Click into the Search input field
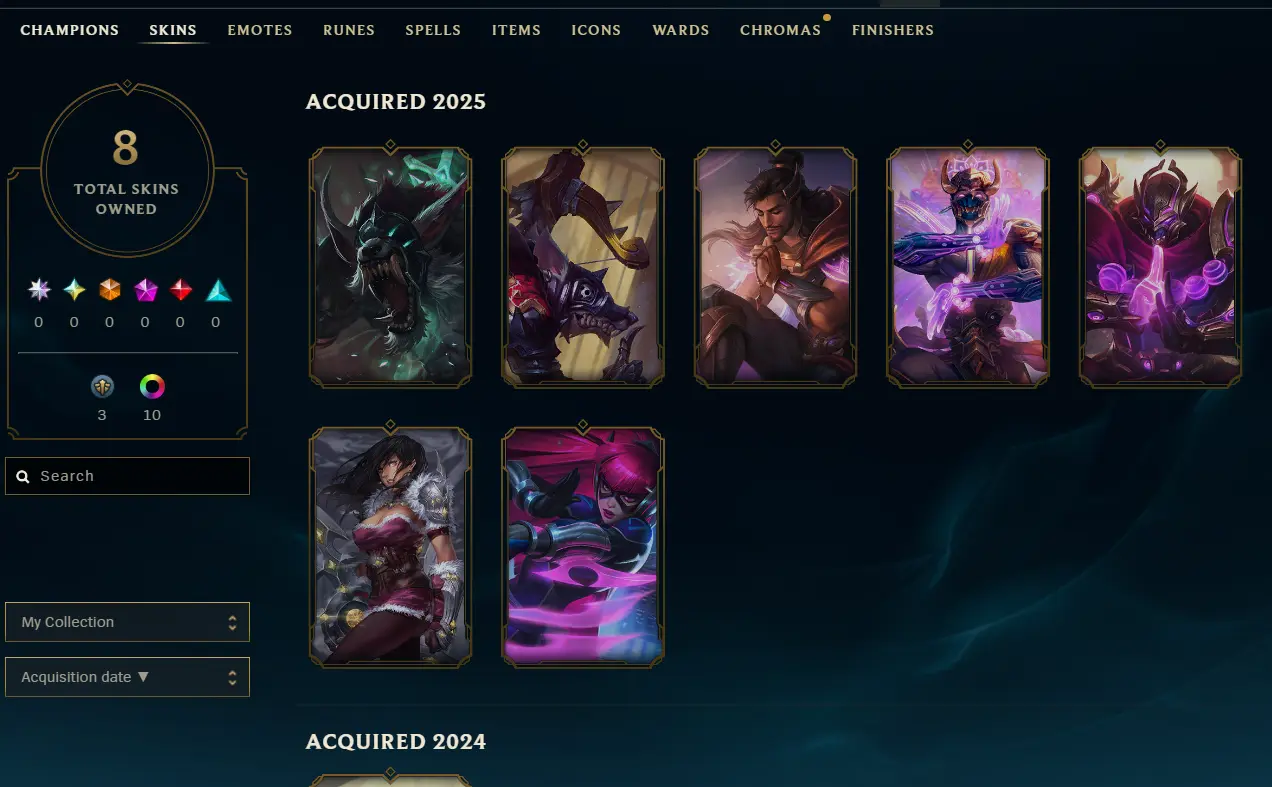Image resolution: width=1272 pixels, height=787 pixels. point(127,476)
